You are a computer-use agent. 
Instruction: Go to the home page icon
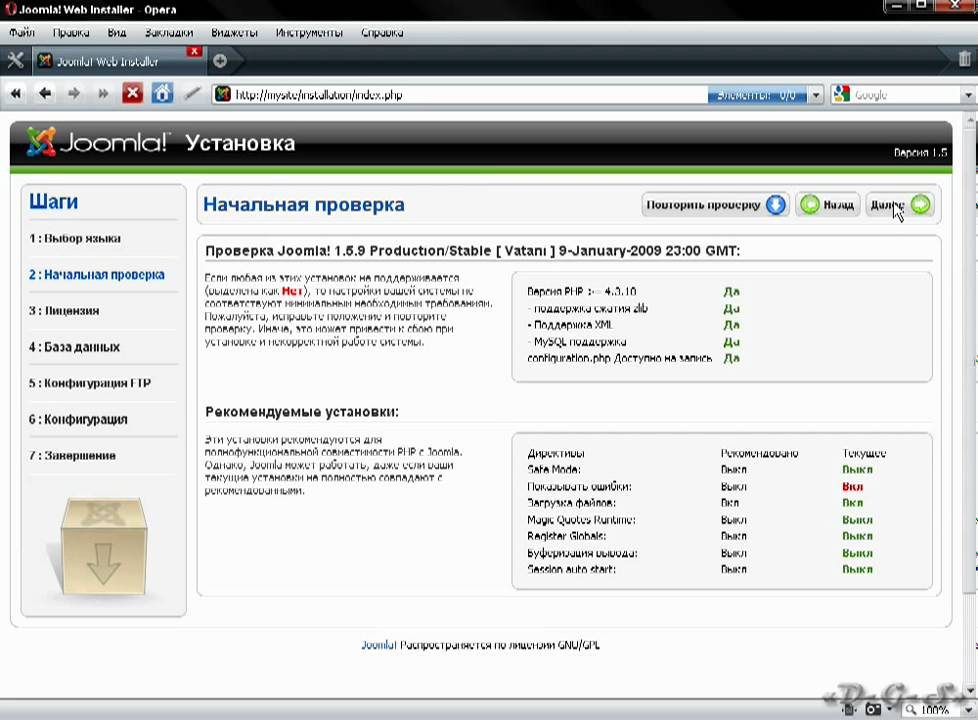pyautogui.click(x=162, y=94)
